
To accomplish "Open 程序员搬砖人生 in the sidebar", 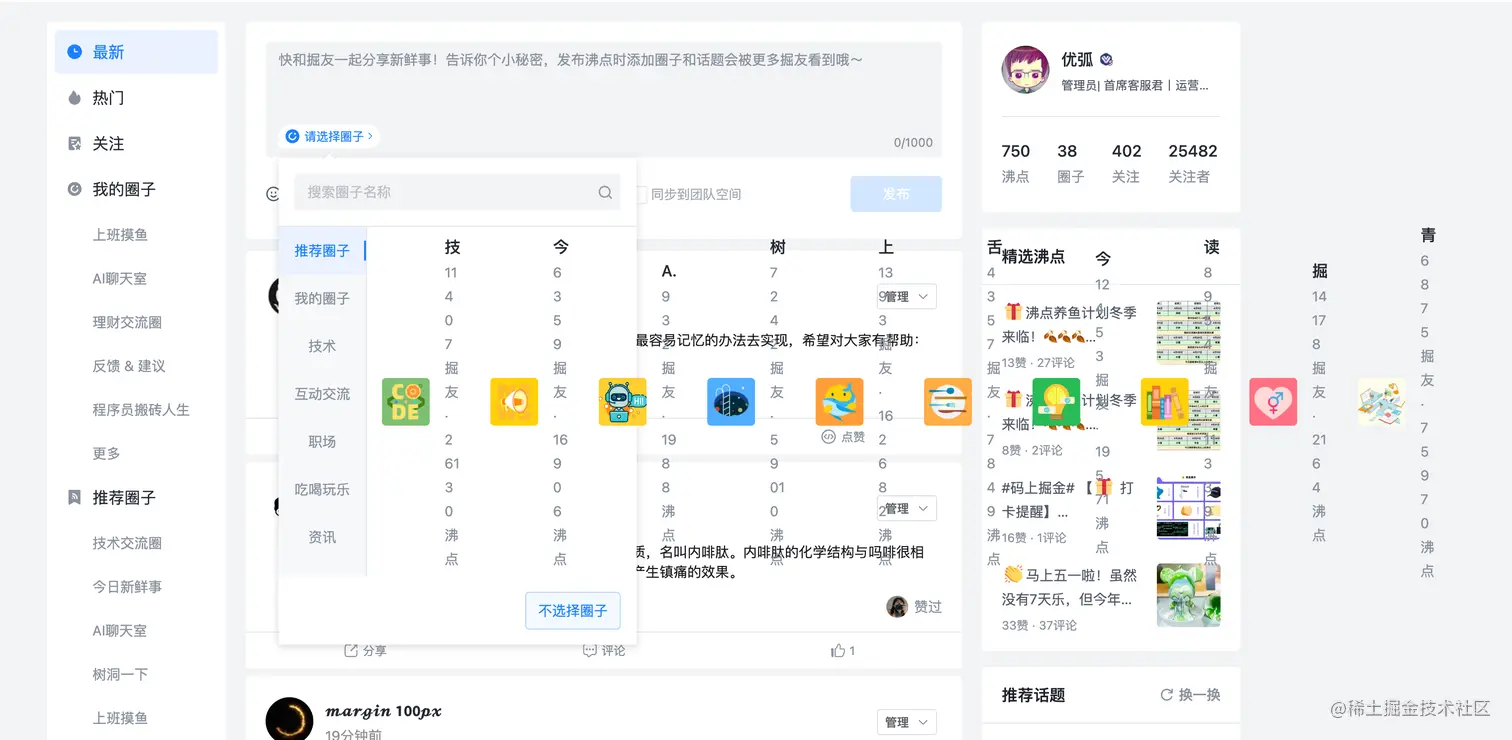I will (x=141, y=410).
